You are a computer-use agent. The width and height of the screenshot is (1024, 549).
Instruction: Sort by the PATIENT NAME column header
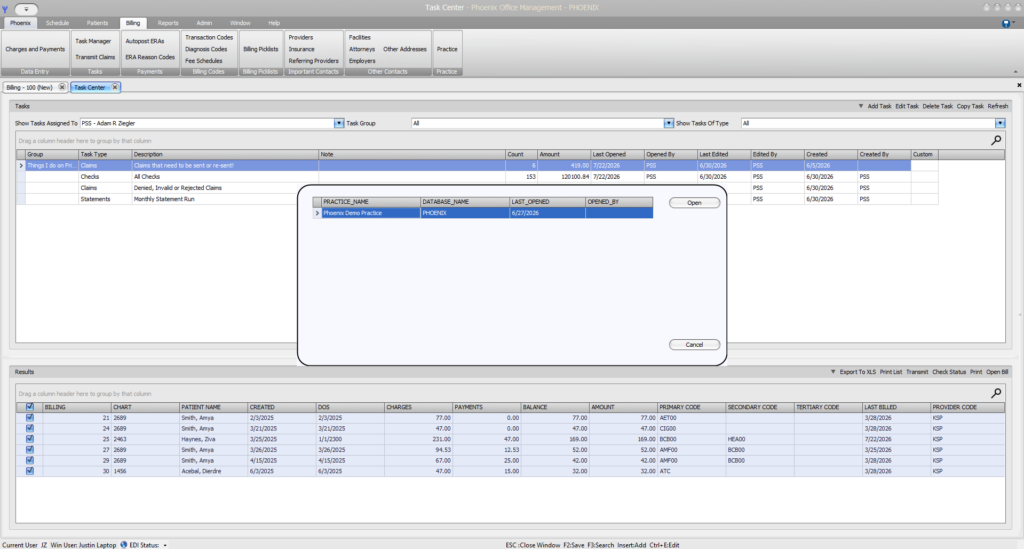click(213, 407)
